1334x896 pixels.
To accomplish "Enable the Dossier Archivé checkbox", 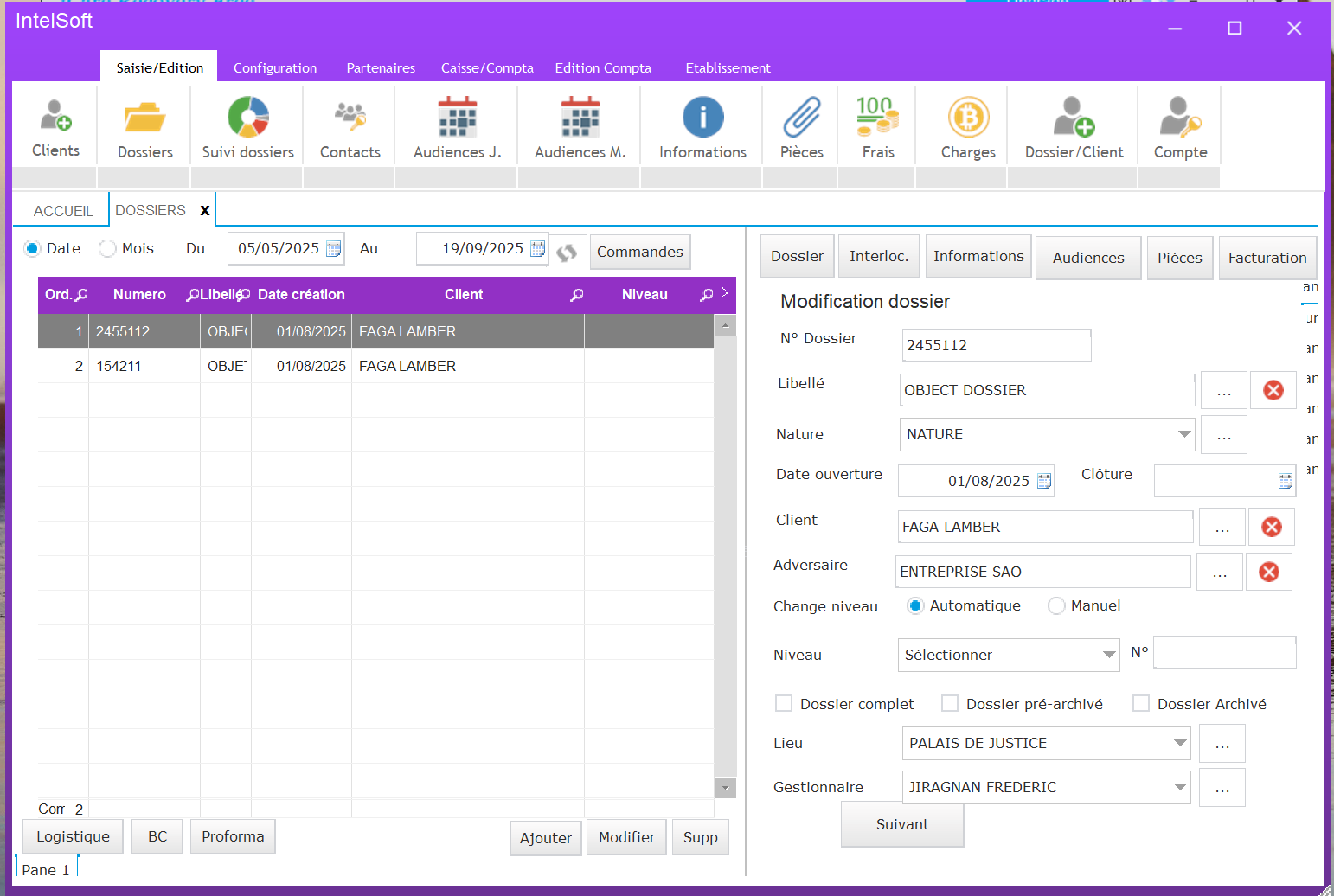I will [1141, 704].
